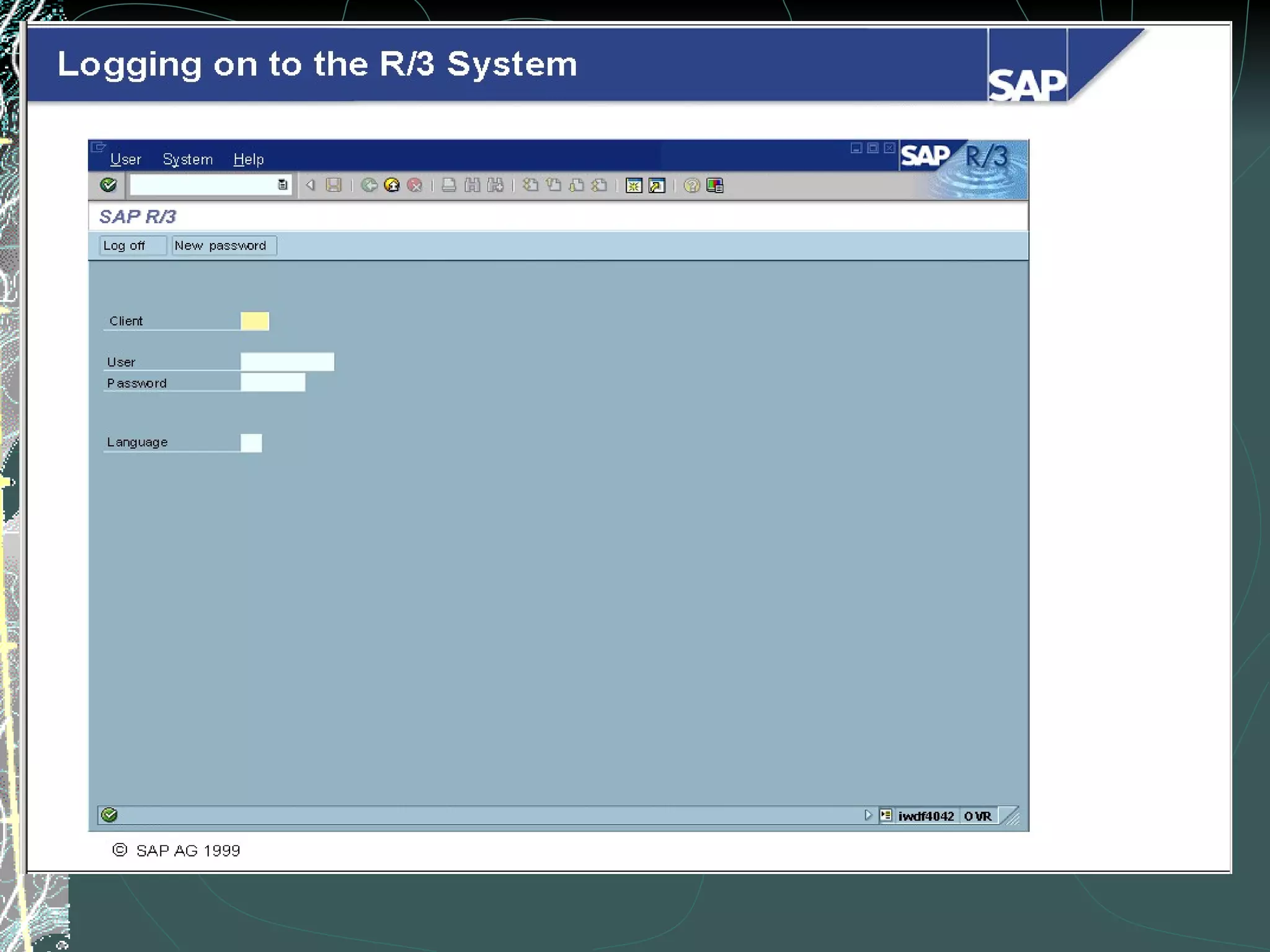Click the Create new session icon
Viewport: 1270px width, 952px height.
click(x=634, y=185)
